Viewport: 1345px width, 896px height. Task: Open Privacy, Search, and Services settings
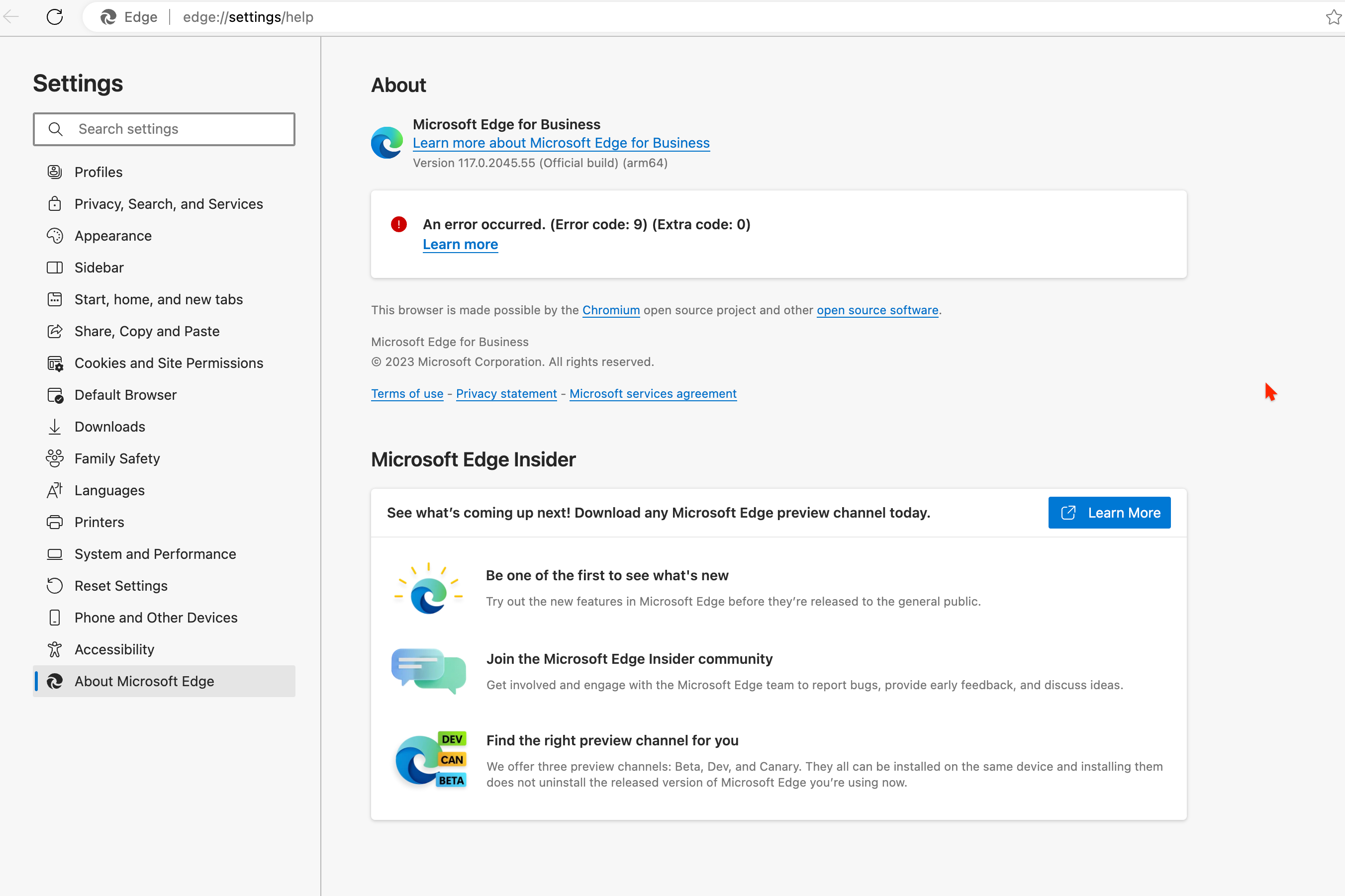168,203
